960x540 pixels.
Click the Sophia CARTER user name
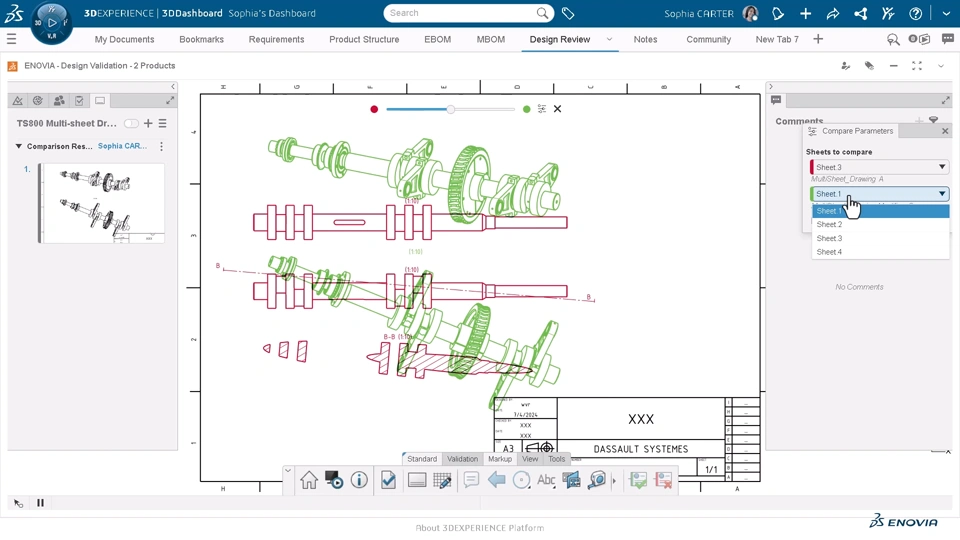[x=699, y=13]
